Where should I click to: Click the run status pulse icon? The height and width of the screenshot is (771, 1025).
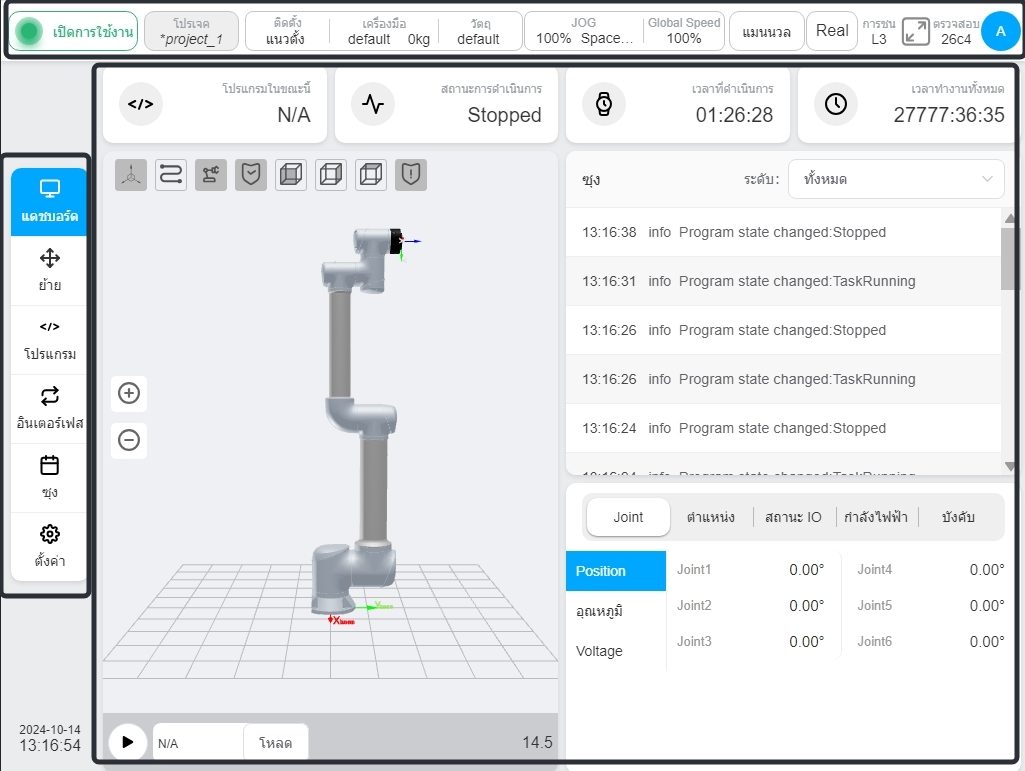pos(373,104)
